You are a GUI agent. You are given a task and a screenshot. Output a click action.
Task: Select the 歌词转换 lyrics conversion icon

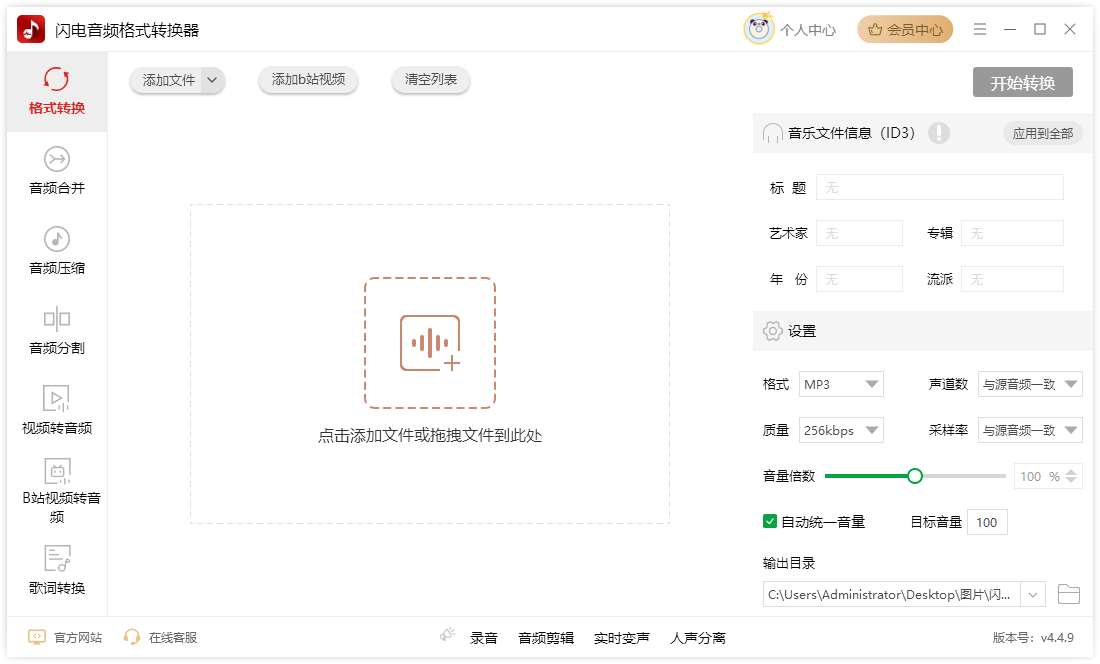(57, 559)
